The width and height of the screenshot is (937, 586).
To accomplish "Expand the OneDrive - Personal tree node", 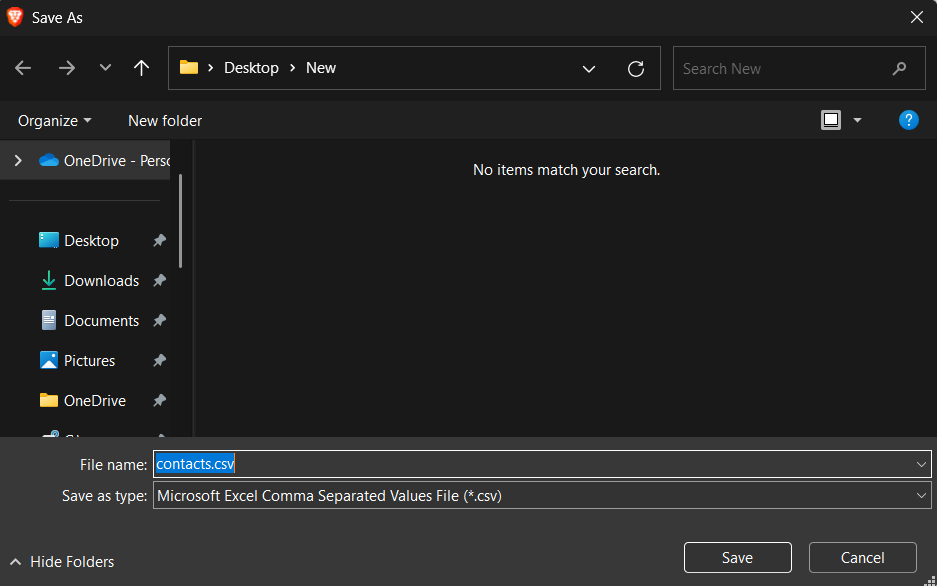I will (x=18, y=160).
